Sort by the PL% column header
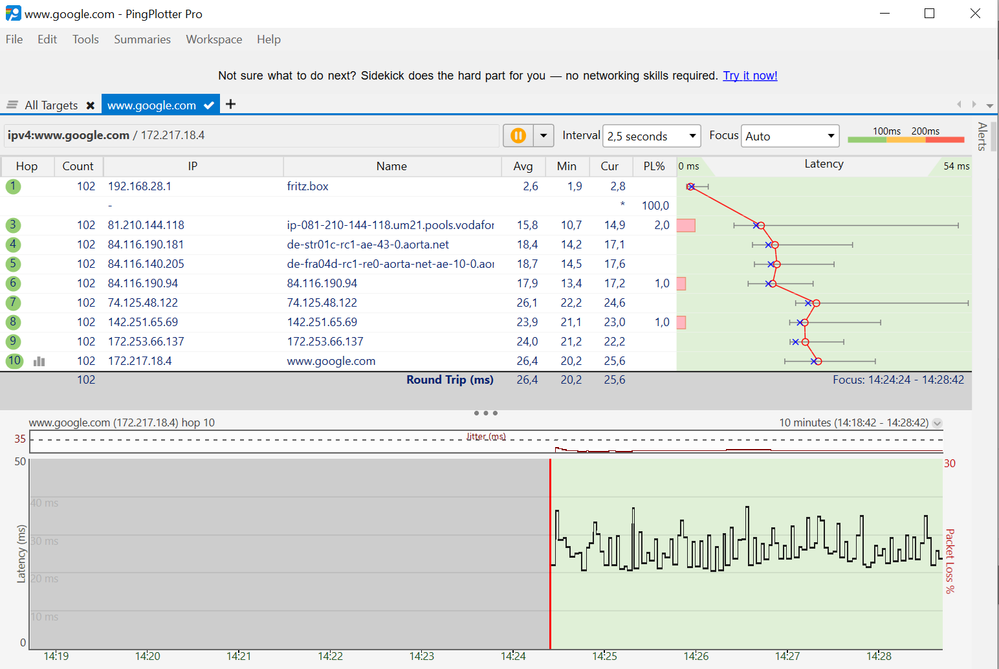This screenshot has height=669, width=999. (x=655, y=166)
